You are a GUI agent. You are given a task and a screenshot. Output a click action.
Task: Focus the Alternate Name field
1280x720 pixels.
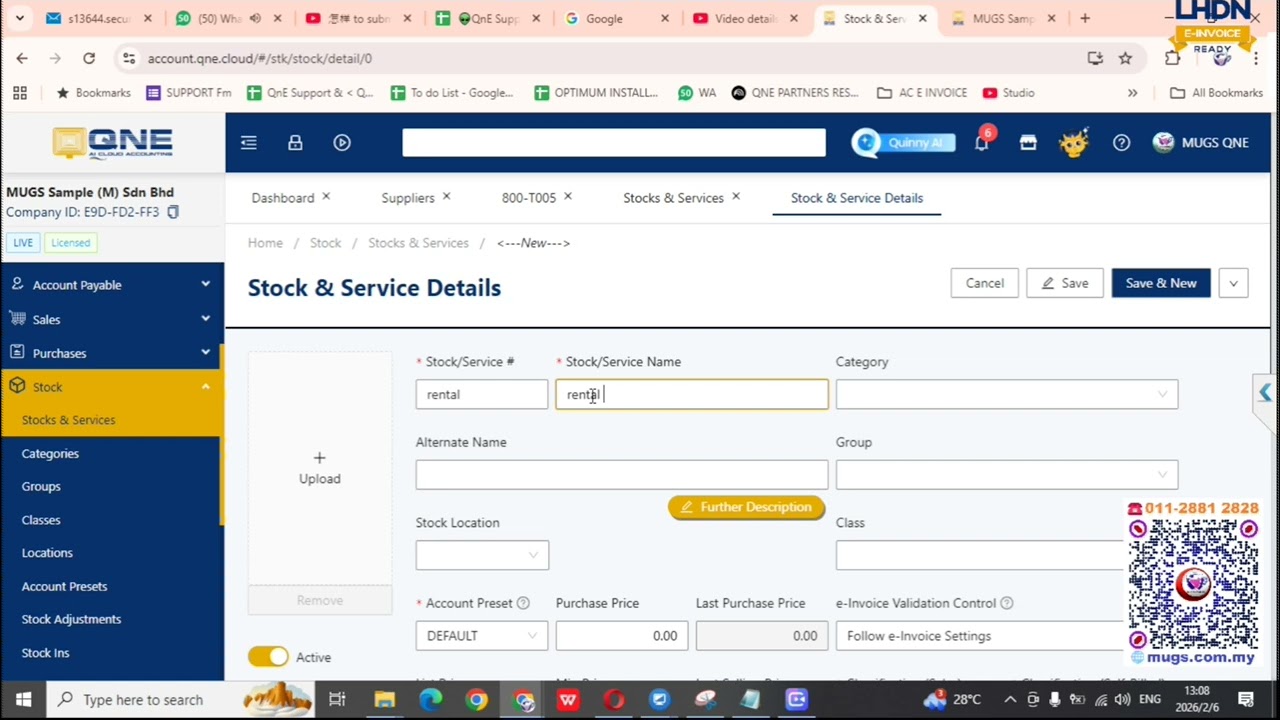[x=622, y=474]
